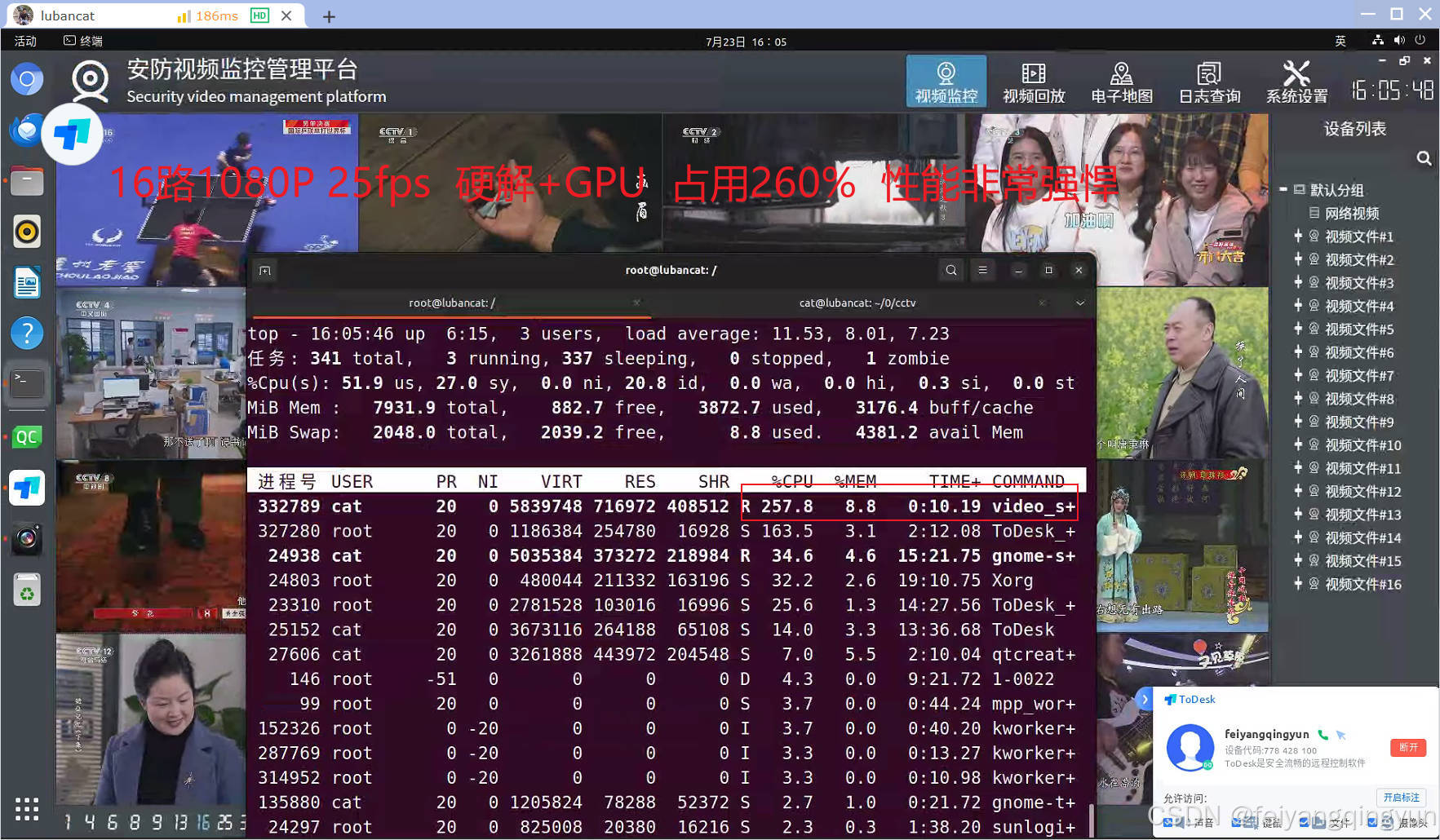The width and height of the screenshot is (1440, 840).
Task: Launch ToDesk from the dock
Action: (x=27, y=488)
